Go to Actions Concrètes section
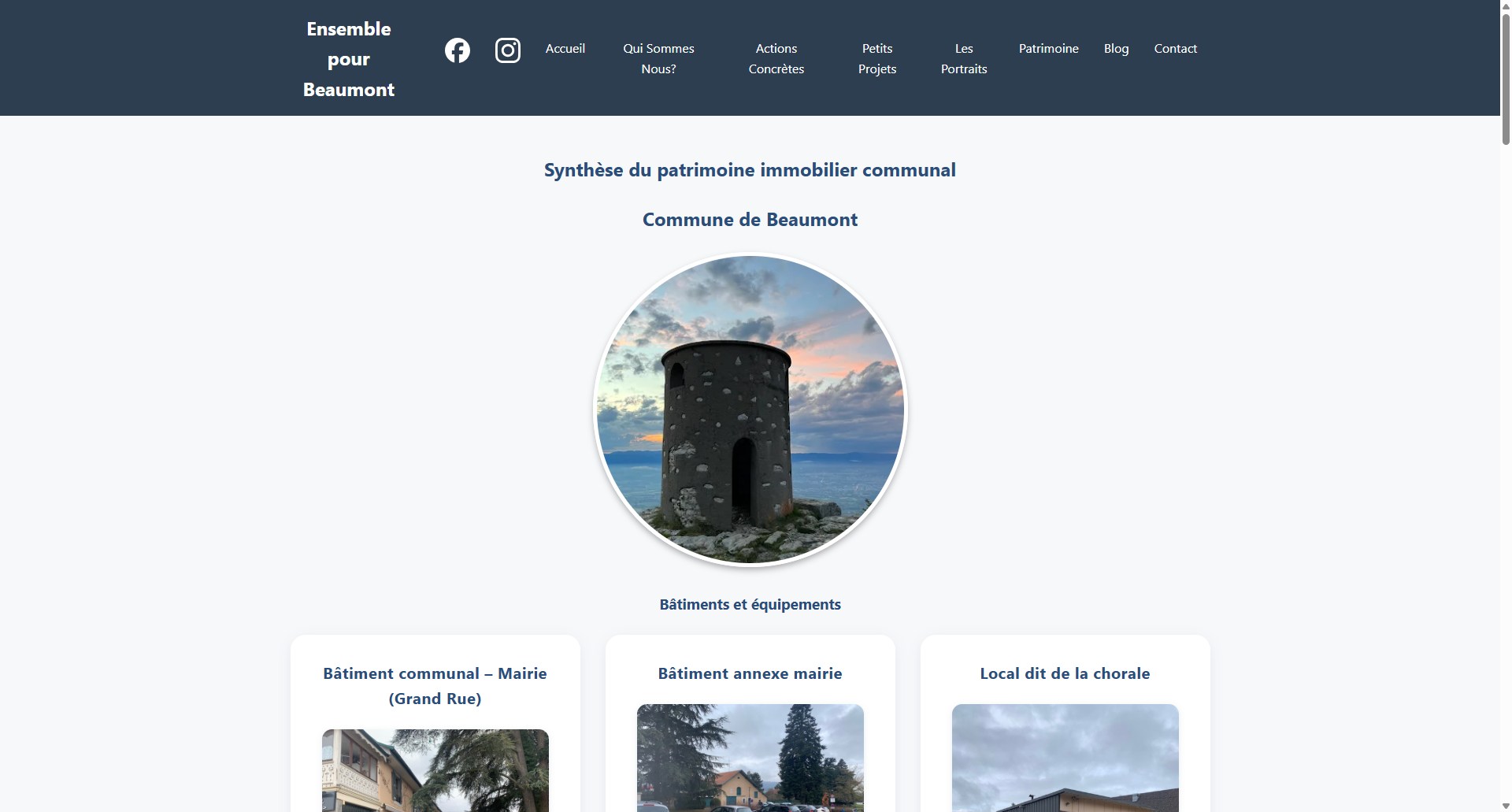The width and height of the screenshot is (1512, 812). (776, 58)
